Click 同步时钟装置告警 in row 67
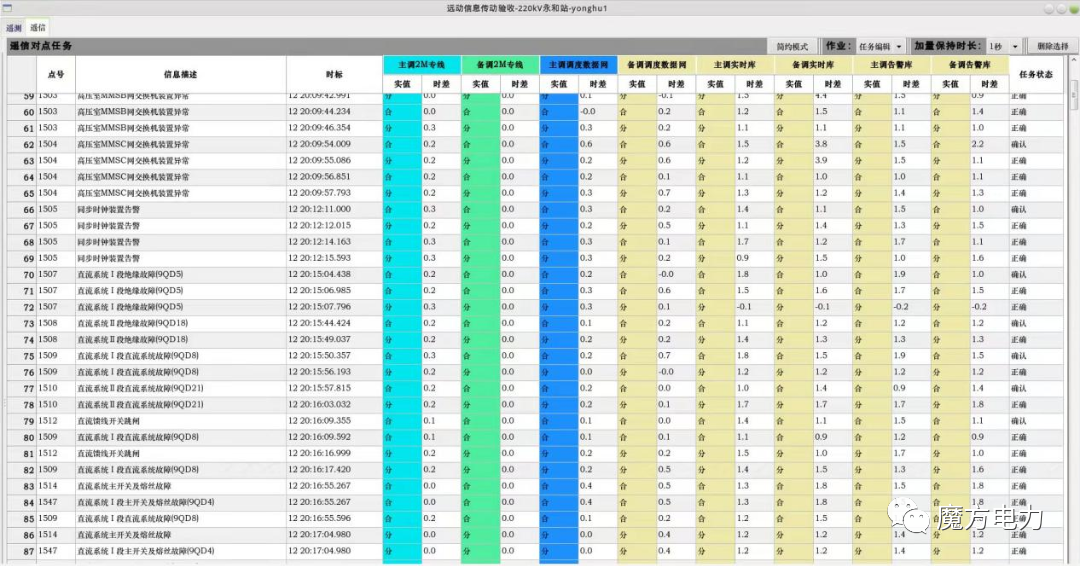The image size is (1080, 566). [108, 226]
